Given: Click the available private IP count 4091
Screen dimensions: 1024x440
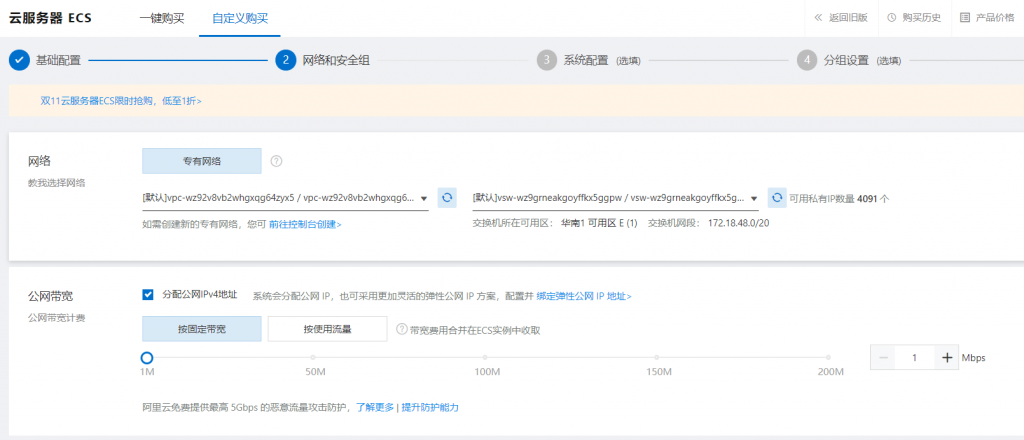Looking at the screenshot, I should [x=867, y=198].
